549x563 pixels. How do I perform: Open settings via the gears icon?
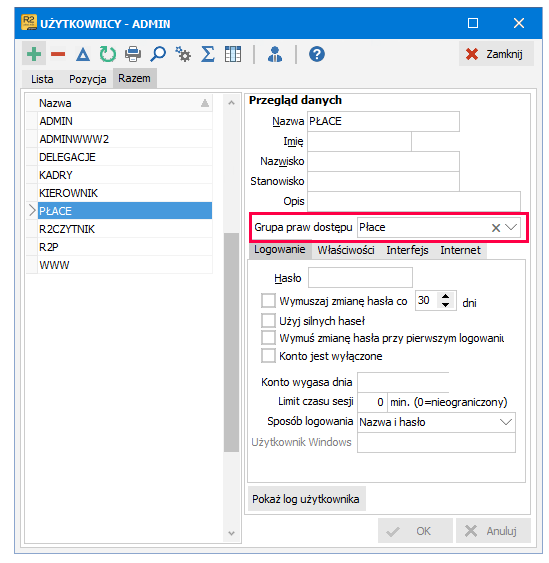click(x=183, y=54)
